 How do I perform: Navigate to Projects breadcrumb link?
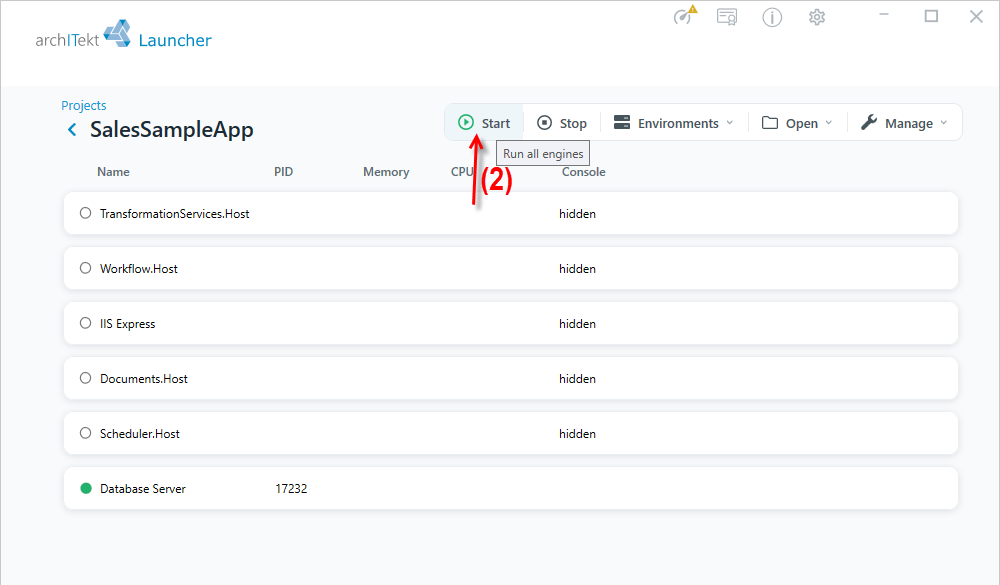coord(84,105)
